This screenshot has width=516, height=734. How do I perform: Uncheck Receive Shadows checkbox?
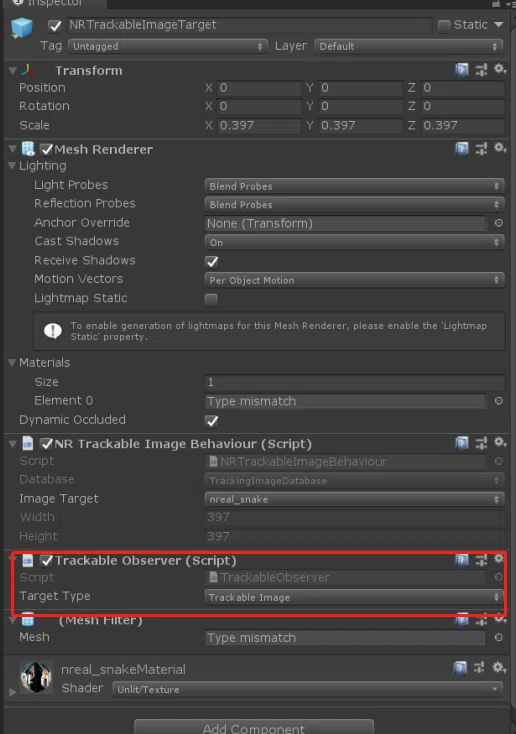pyautogui.click(x=212, y=261)
